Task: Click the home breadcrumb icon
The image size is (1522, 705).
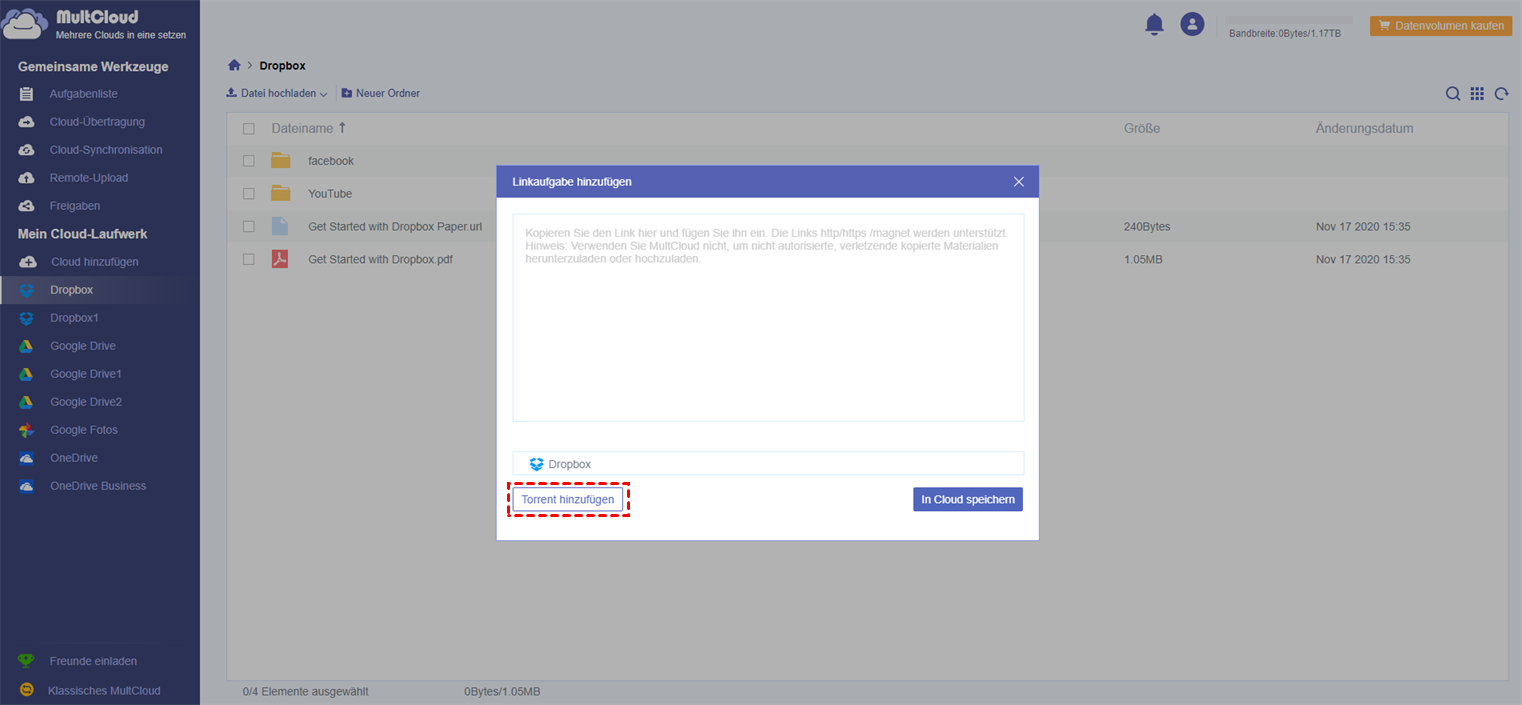Action: click(x=234, y=65)
